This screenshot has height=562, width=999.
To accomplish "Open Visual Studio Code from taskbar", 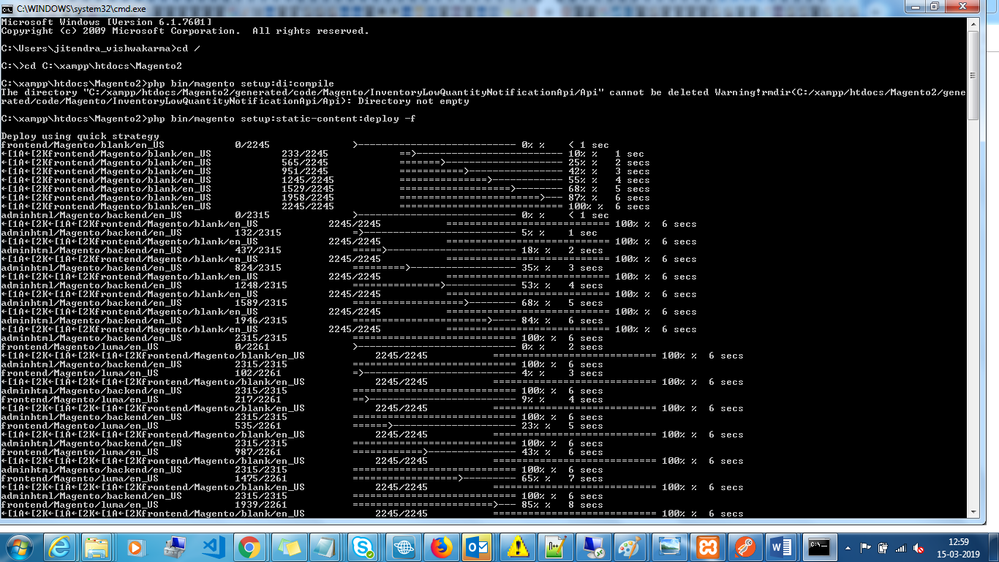I will pos(213,547).
